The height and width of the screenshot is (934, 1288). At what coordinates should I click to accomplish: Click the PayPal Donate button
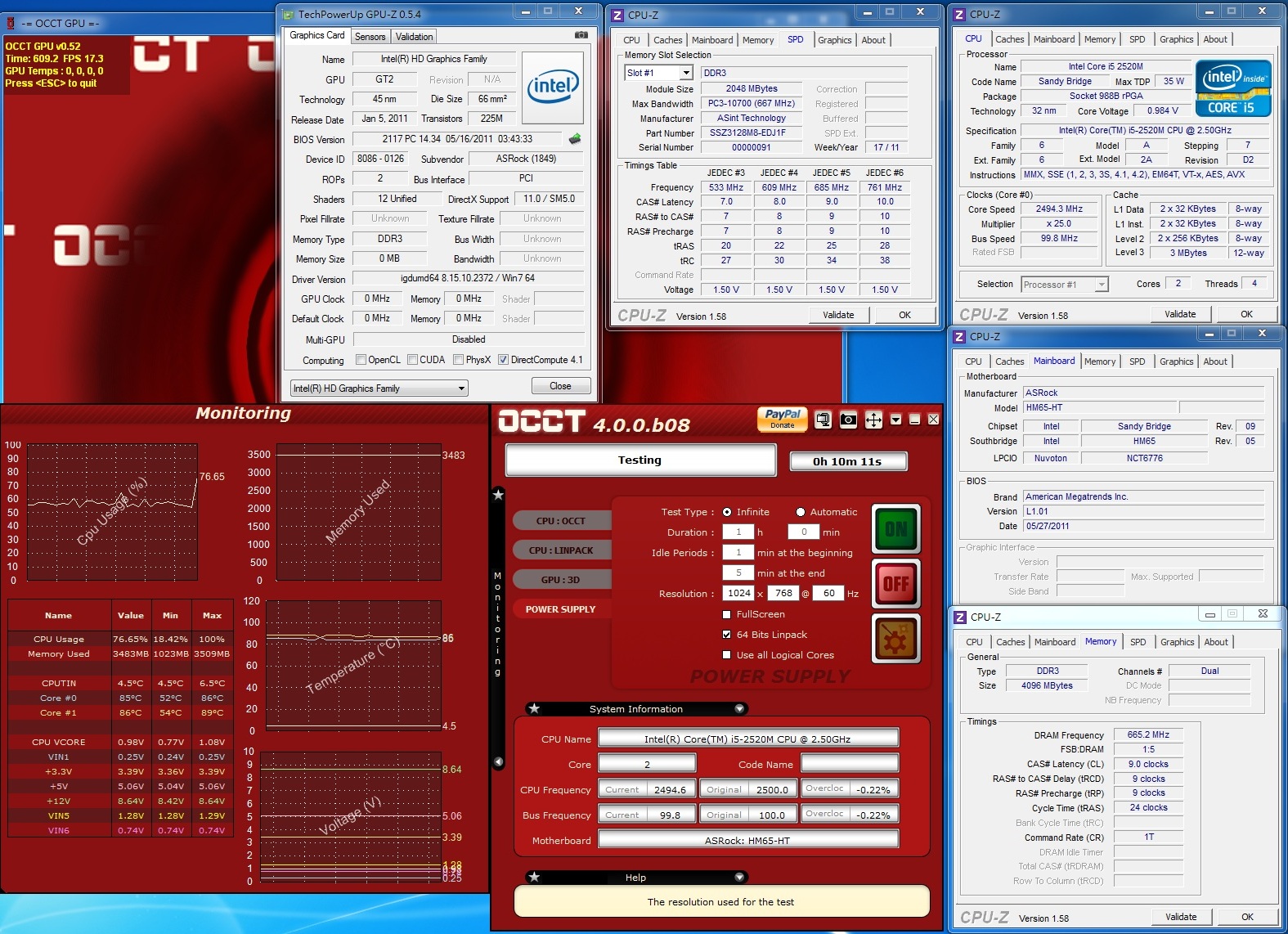point(782,419)
